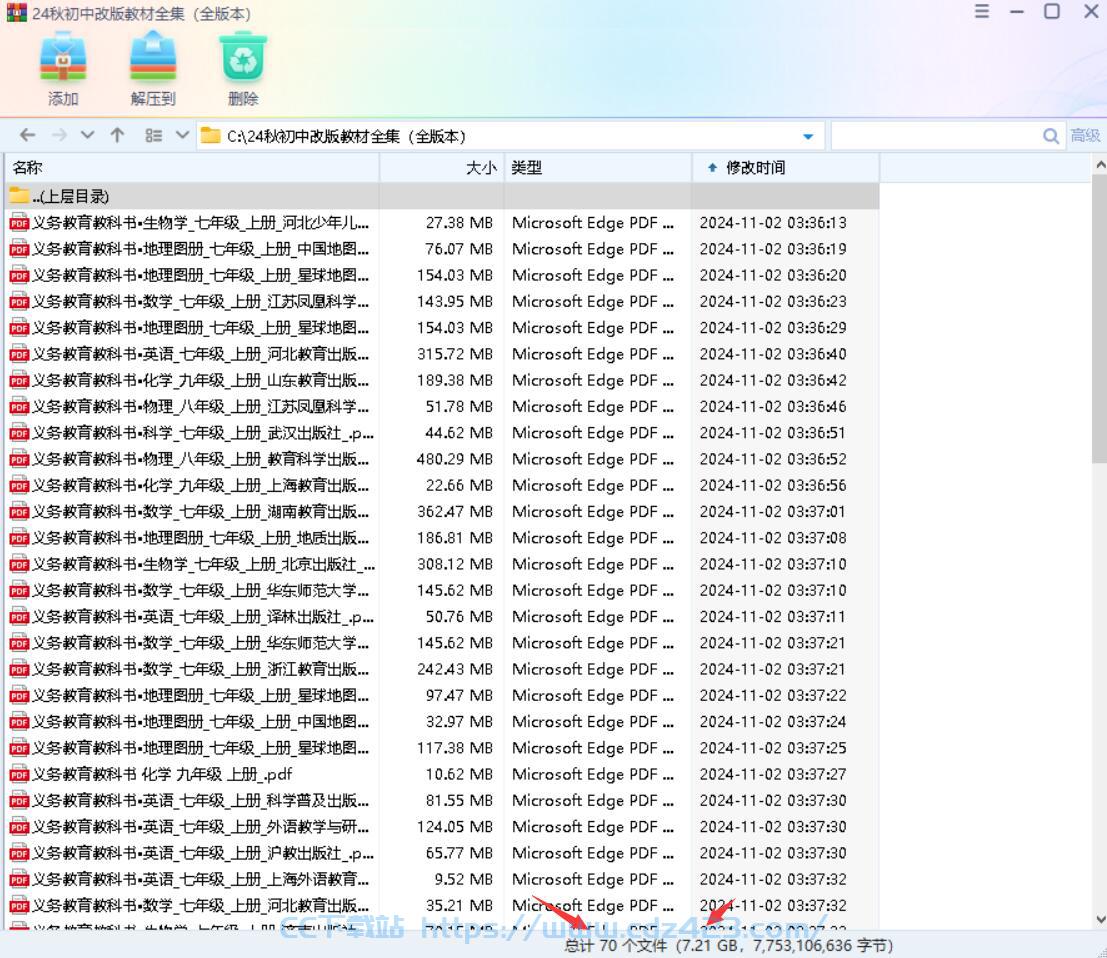The width and height of the screenshot is (1107, 958).
Task: Click the vertical scrollbar thumb of the file list
Action: tap(1099, 320)
